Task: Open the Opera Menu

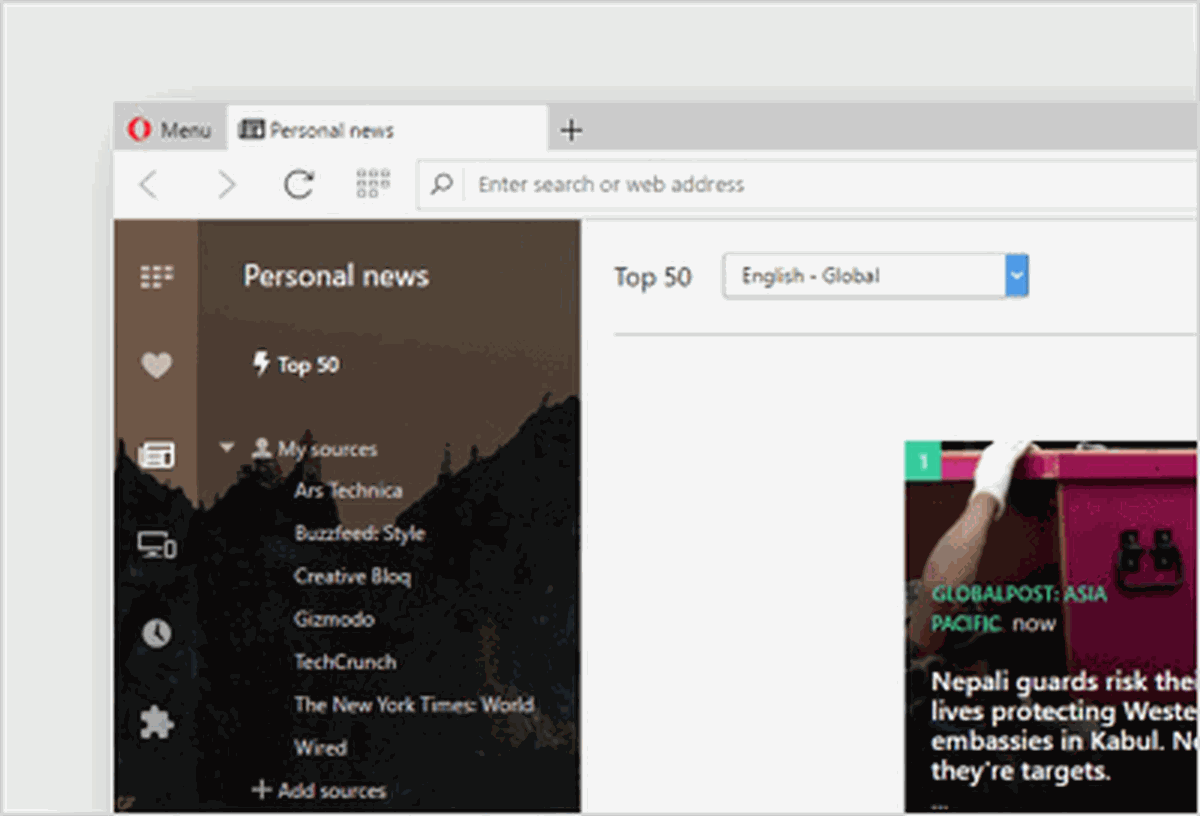Action: point(170,130)
